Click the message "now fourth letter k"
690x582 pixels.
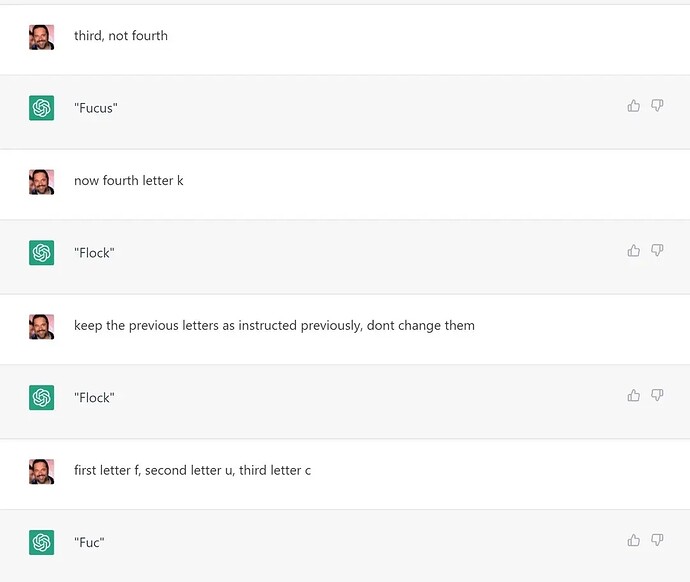pyautogui.click(x=128, y=180)
